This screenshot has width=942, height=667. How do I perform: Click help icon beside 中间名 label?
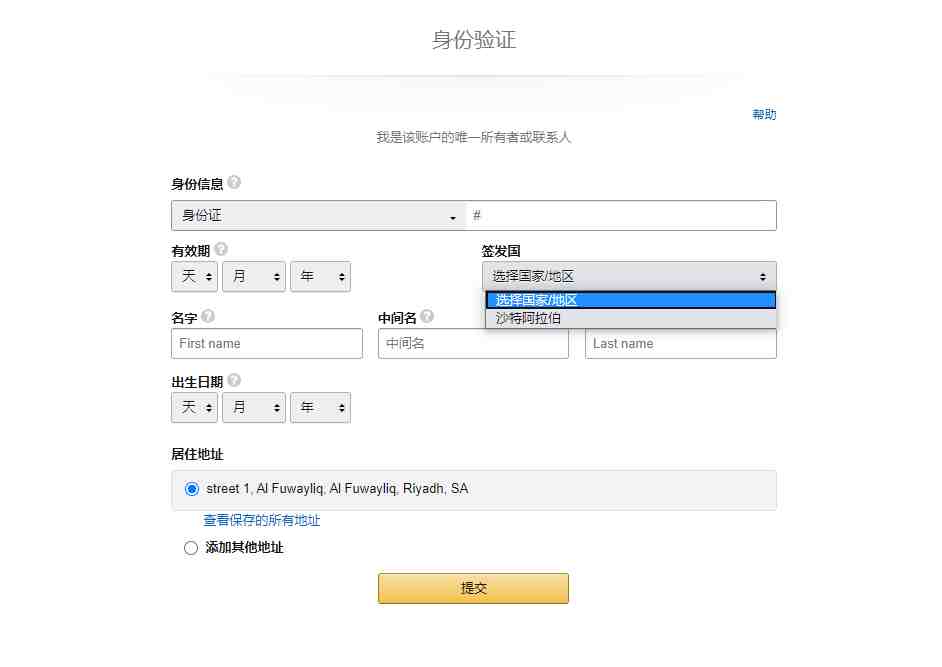click(x=427, y=316)
